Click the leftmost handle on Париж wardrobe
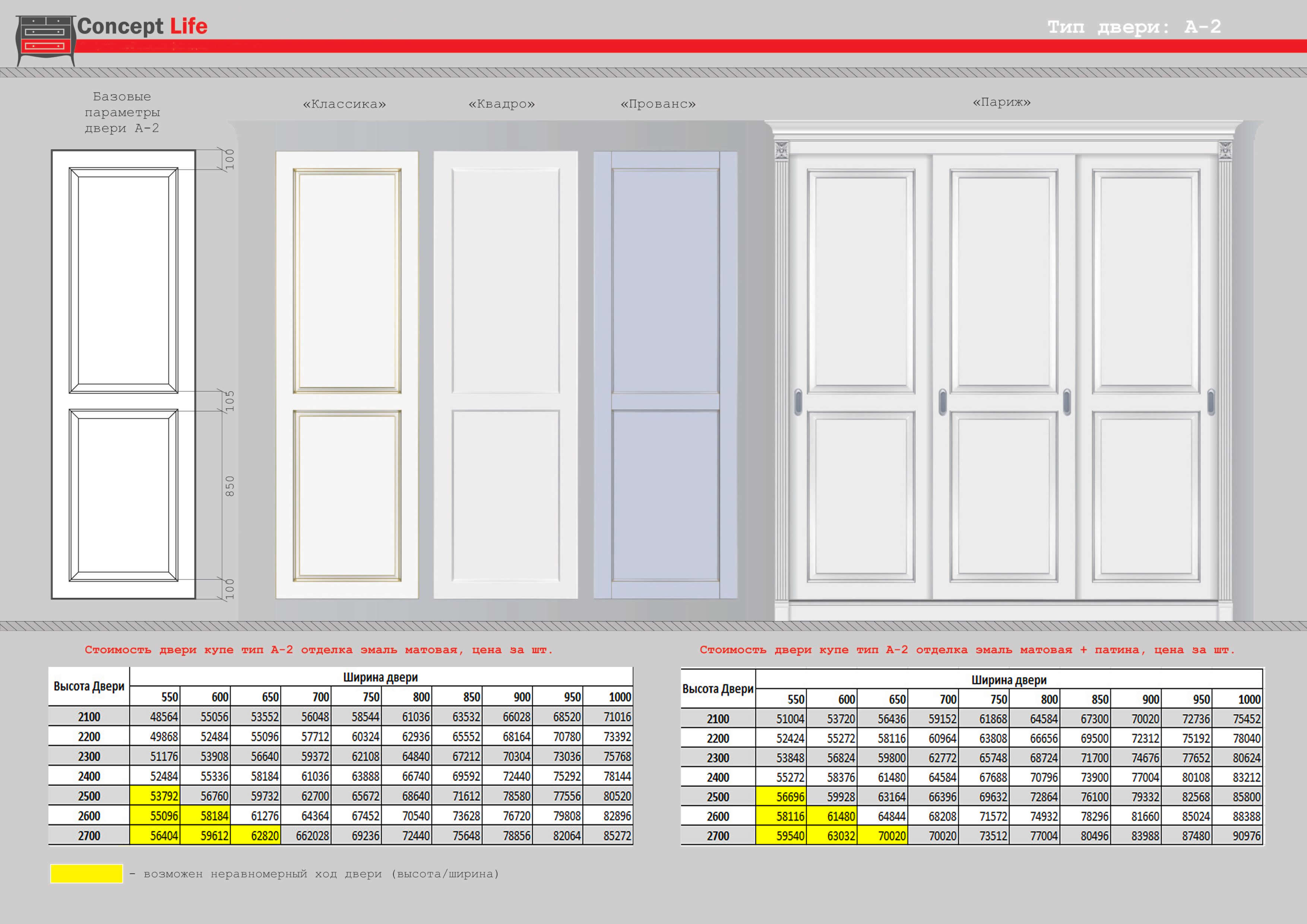This screenshot has height=924, width=1307. click(798, 402)
